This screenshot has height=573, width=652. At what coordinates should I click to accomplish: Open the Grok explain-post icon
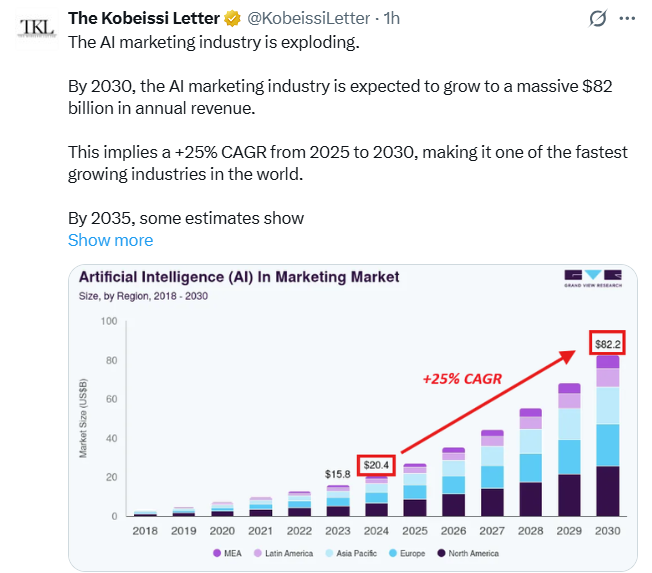[598, 18]
